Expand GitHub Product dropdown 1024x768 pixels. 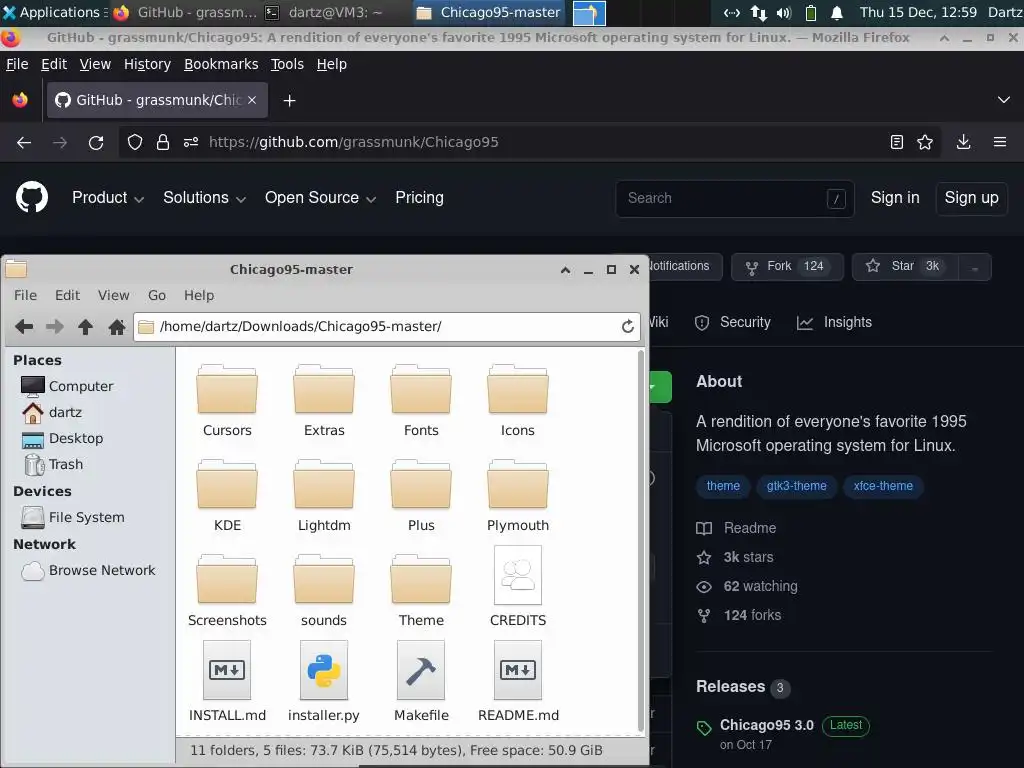pos(108,197)
